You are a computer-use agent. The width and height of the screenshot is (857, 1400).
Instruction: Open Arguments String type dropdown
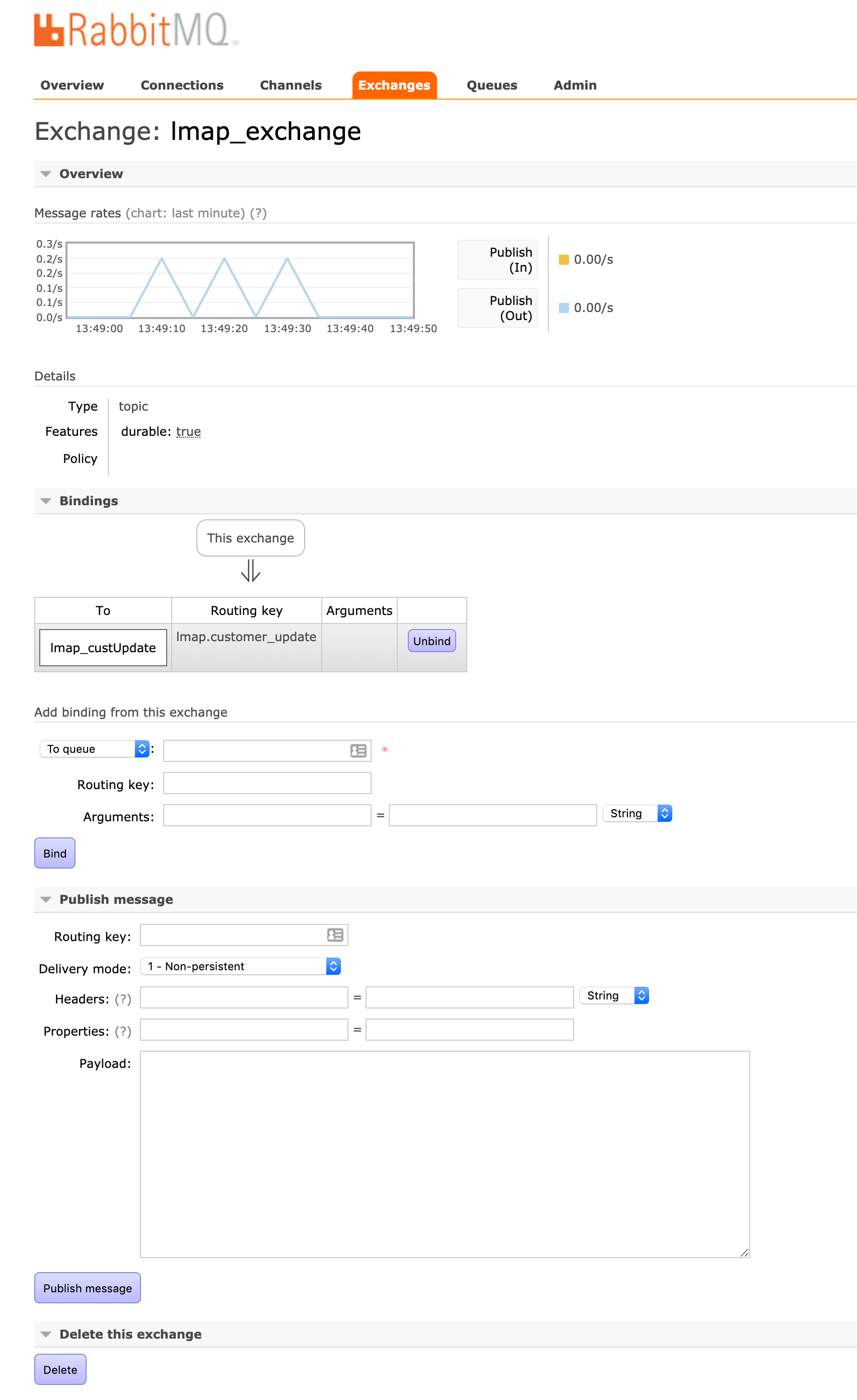[637, 814]
